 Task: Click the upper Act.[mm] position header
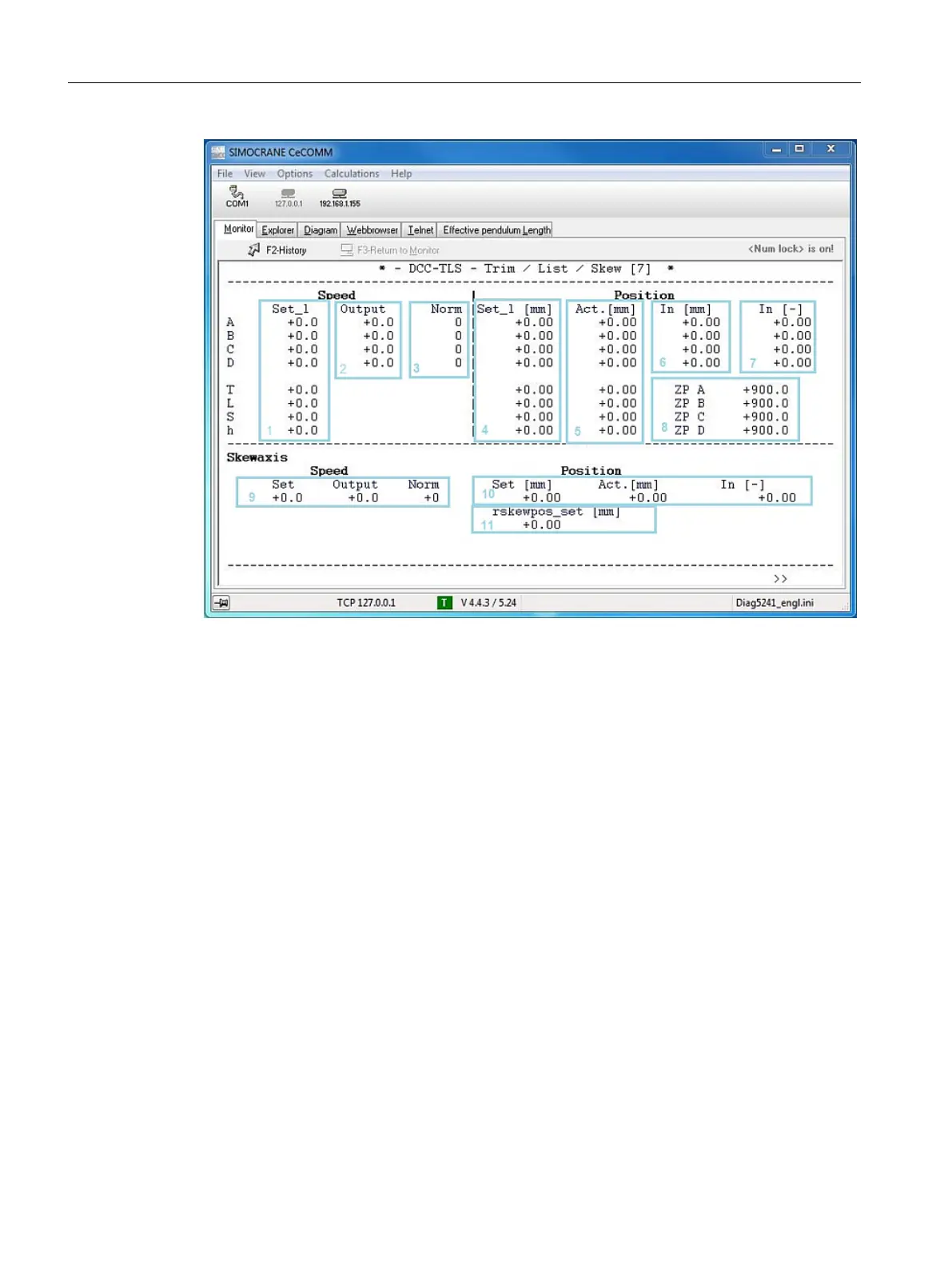tap(605, 309)
